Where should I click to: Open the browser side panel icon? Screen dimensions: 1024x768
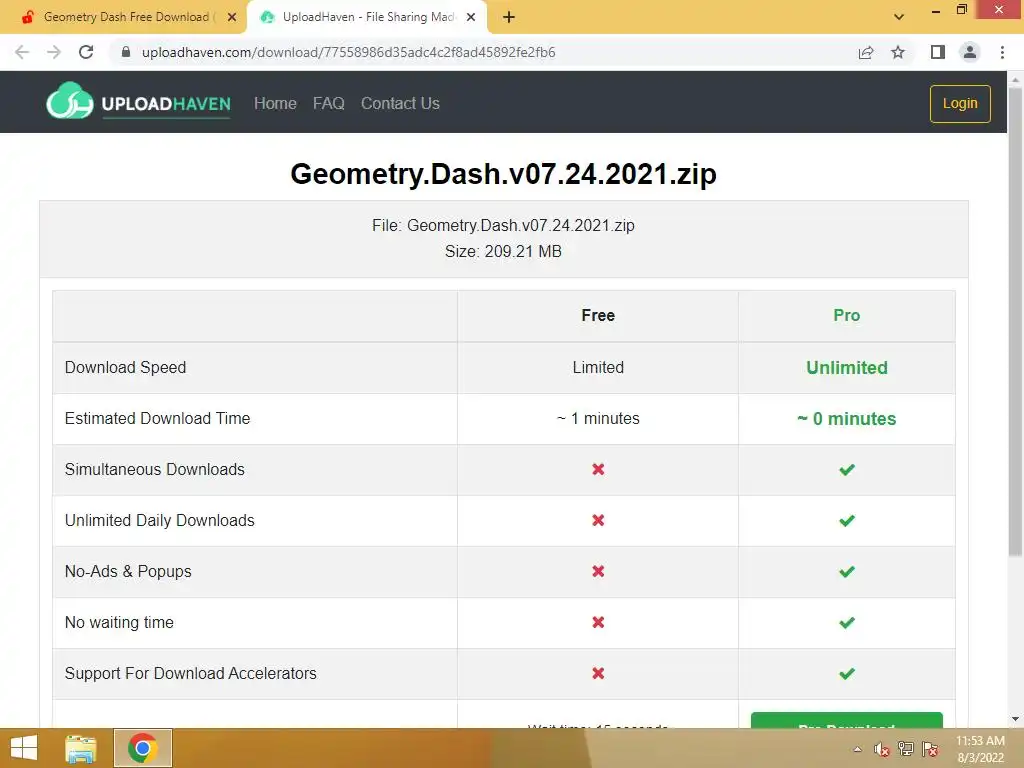(938, 52)
